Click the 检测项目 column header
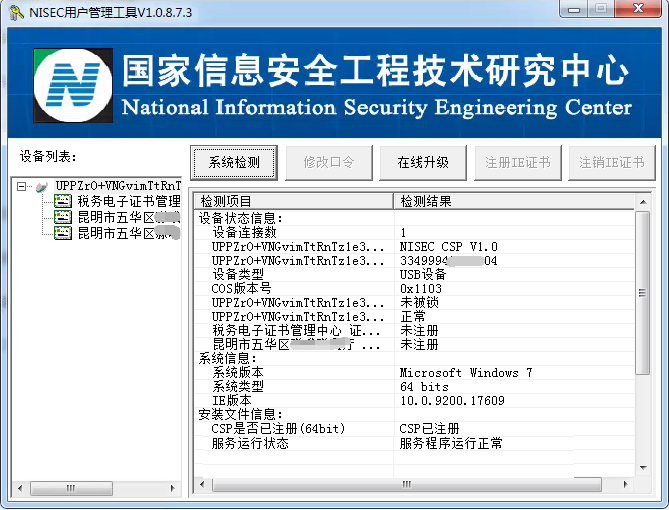 click(x=294, y=201)
